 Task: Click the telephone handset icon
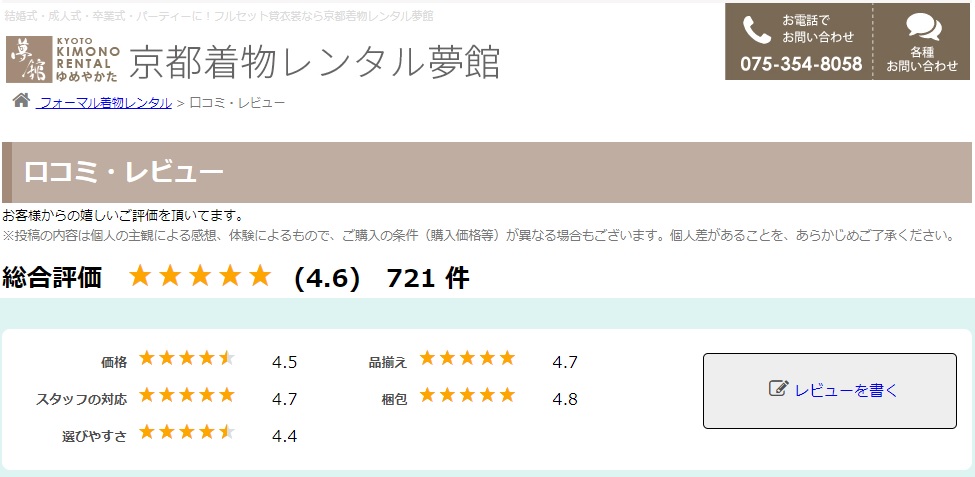756,30
